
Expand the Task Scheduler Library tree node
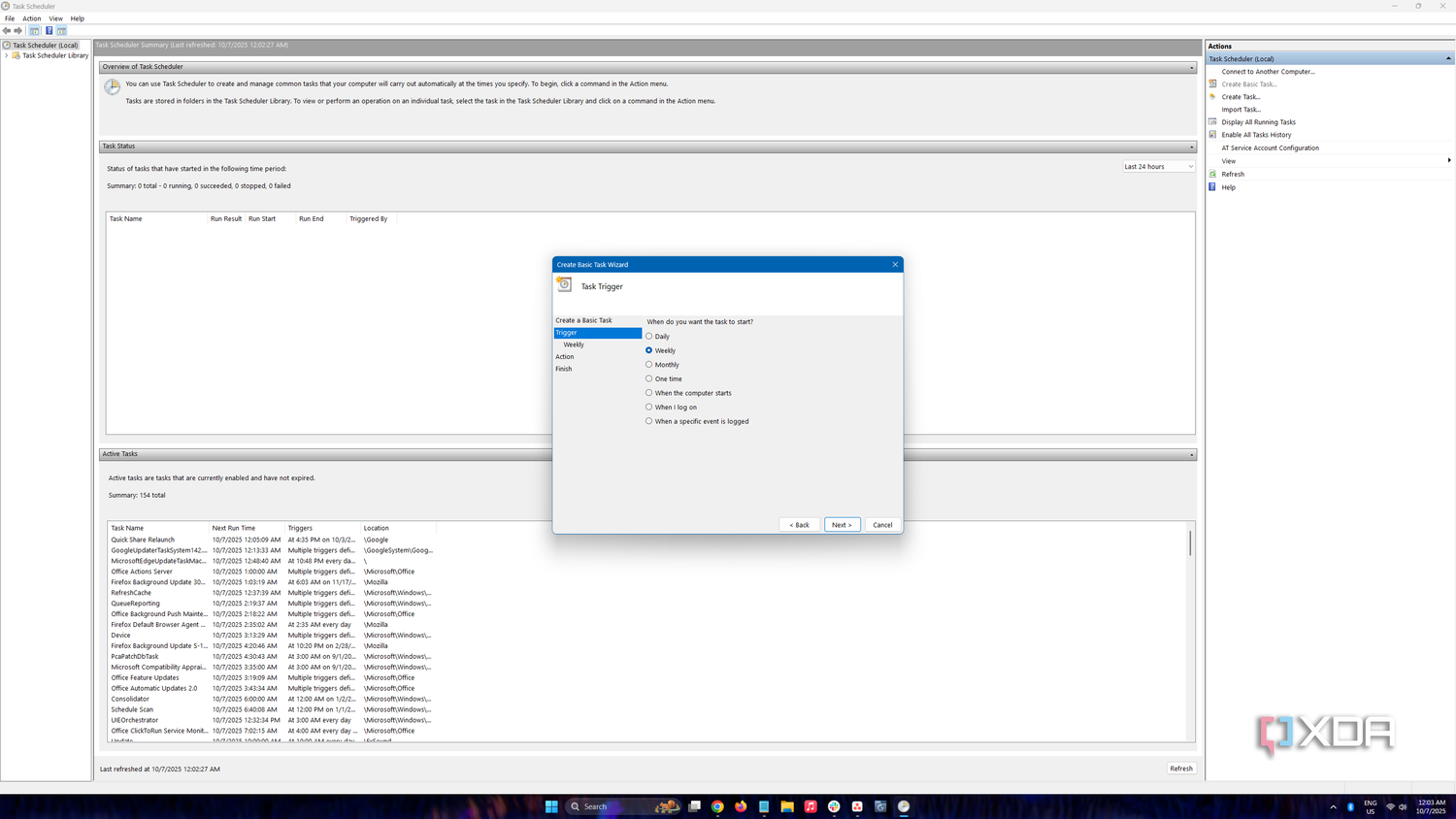6,55
